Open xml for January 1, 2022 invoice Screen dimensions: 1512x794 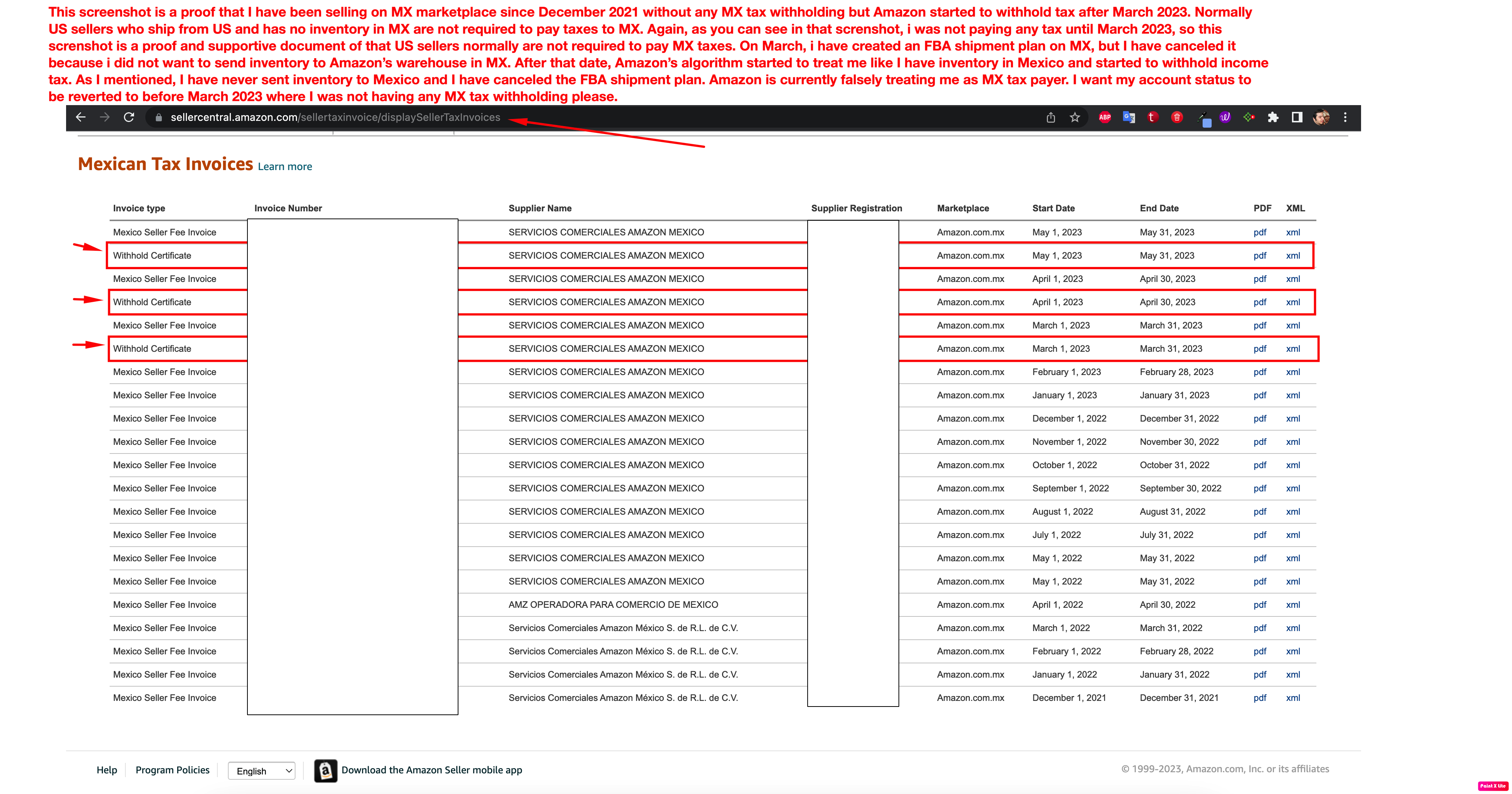click(x=1293, y=675)
